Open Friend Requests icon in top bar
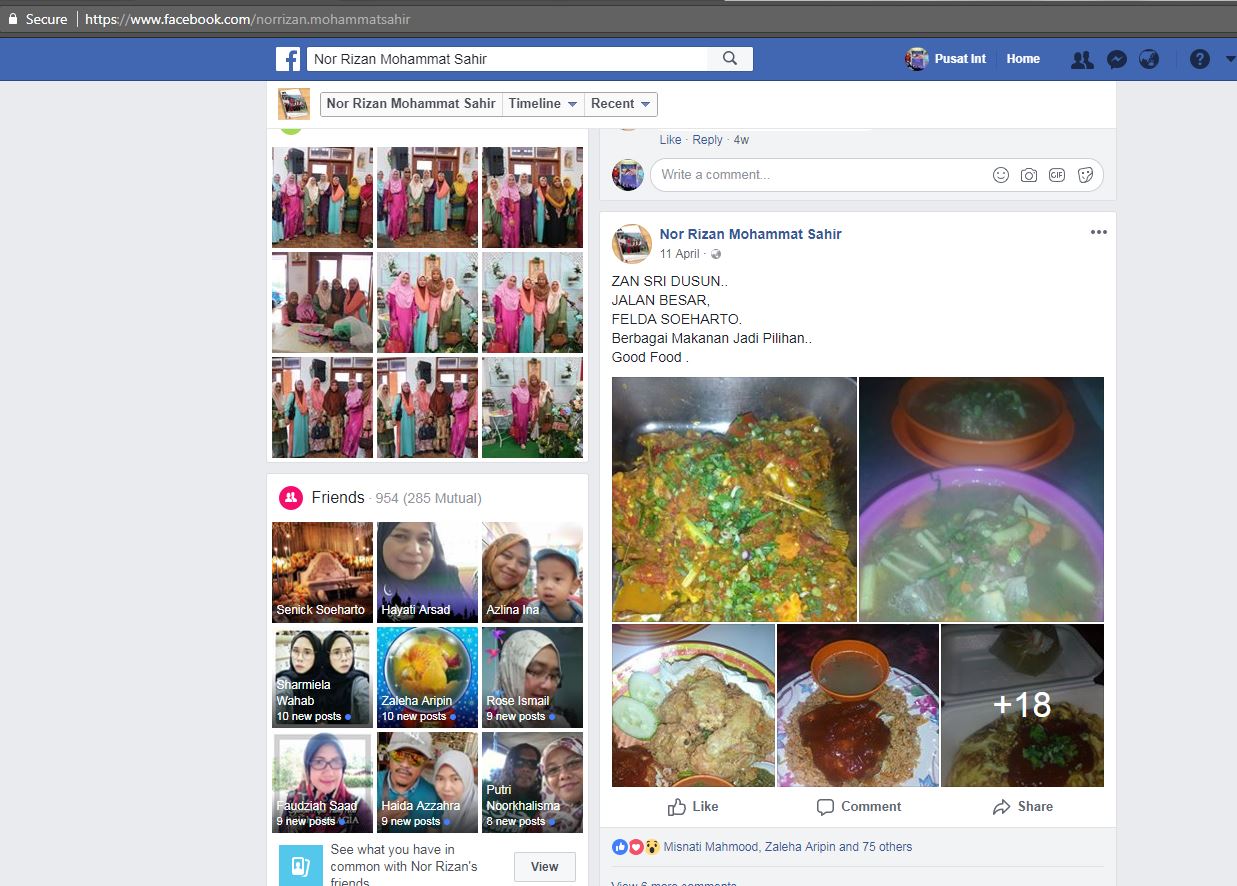Screen dimensions: 1237x886 (x=1082, y=59)
